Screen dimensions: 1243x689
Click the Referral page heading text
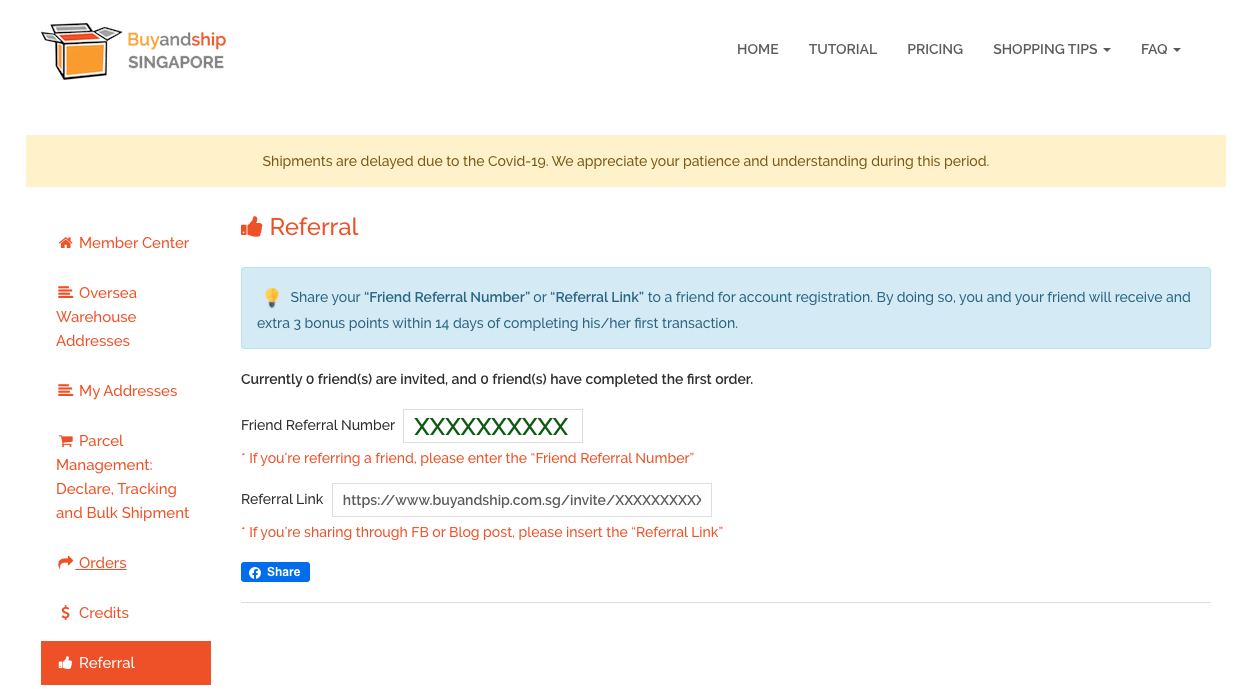pos(314,227)
